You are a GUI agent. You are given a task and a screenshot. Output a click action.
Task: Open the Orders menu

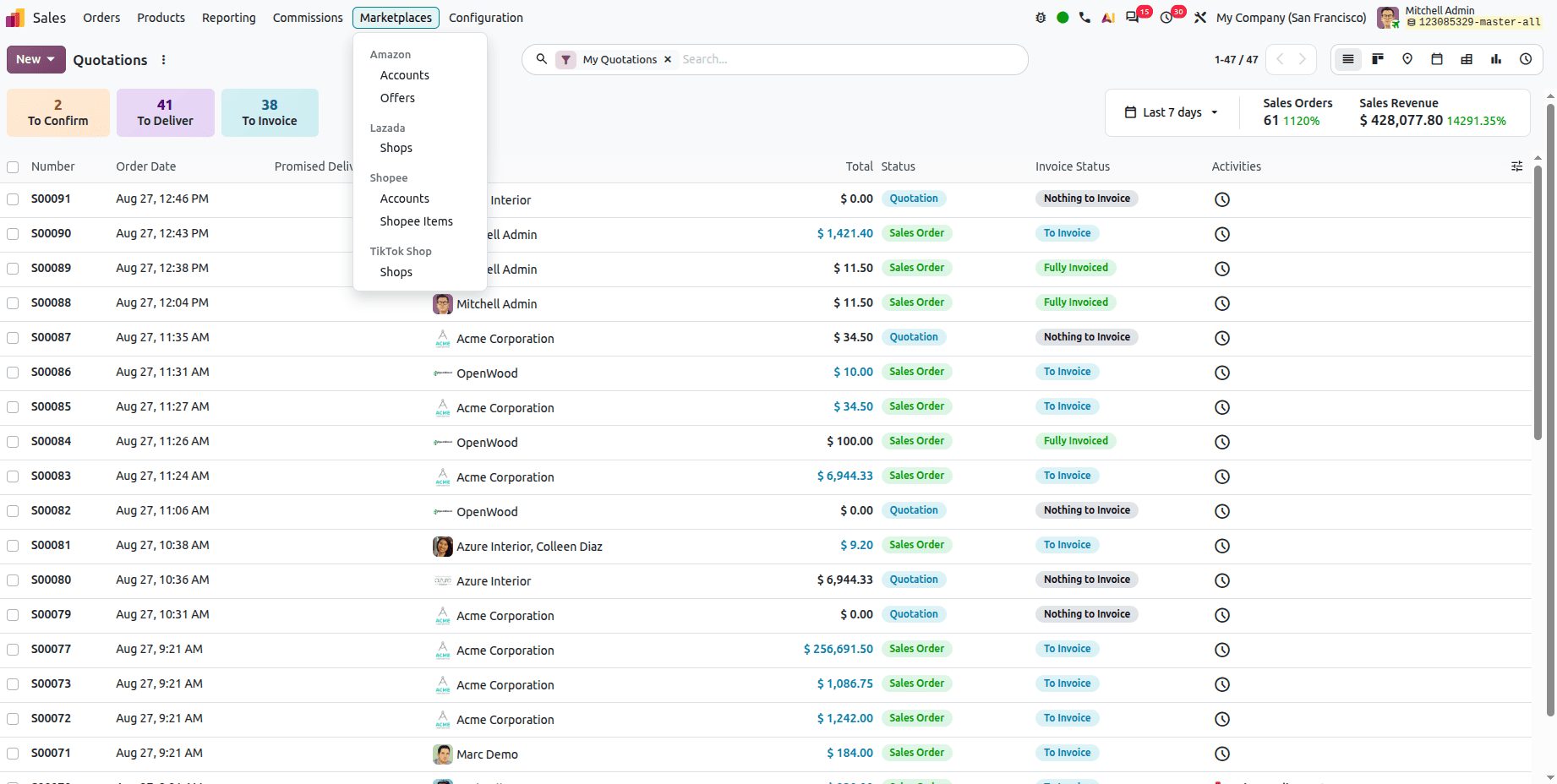pos(101,18)
